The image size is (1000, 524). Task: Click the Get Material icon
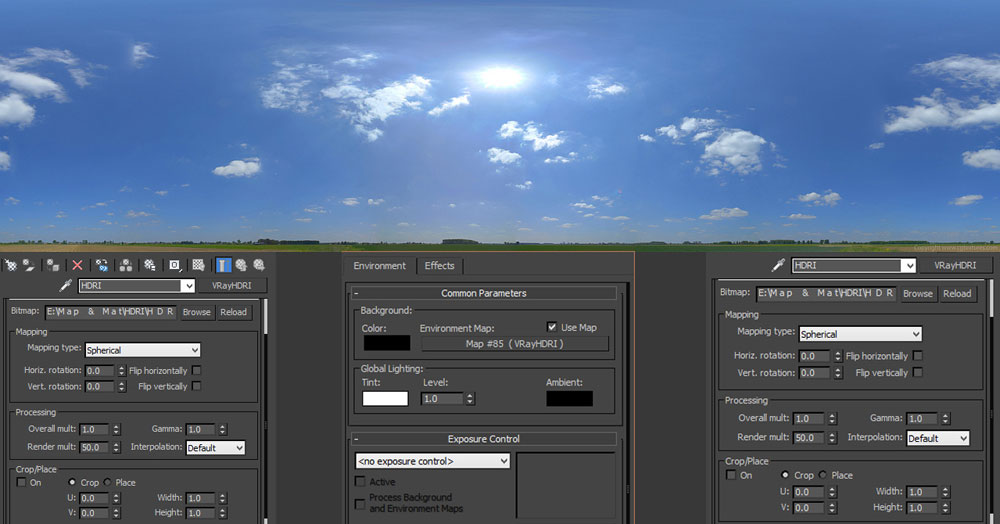(x=10, y=265)
